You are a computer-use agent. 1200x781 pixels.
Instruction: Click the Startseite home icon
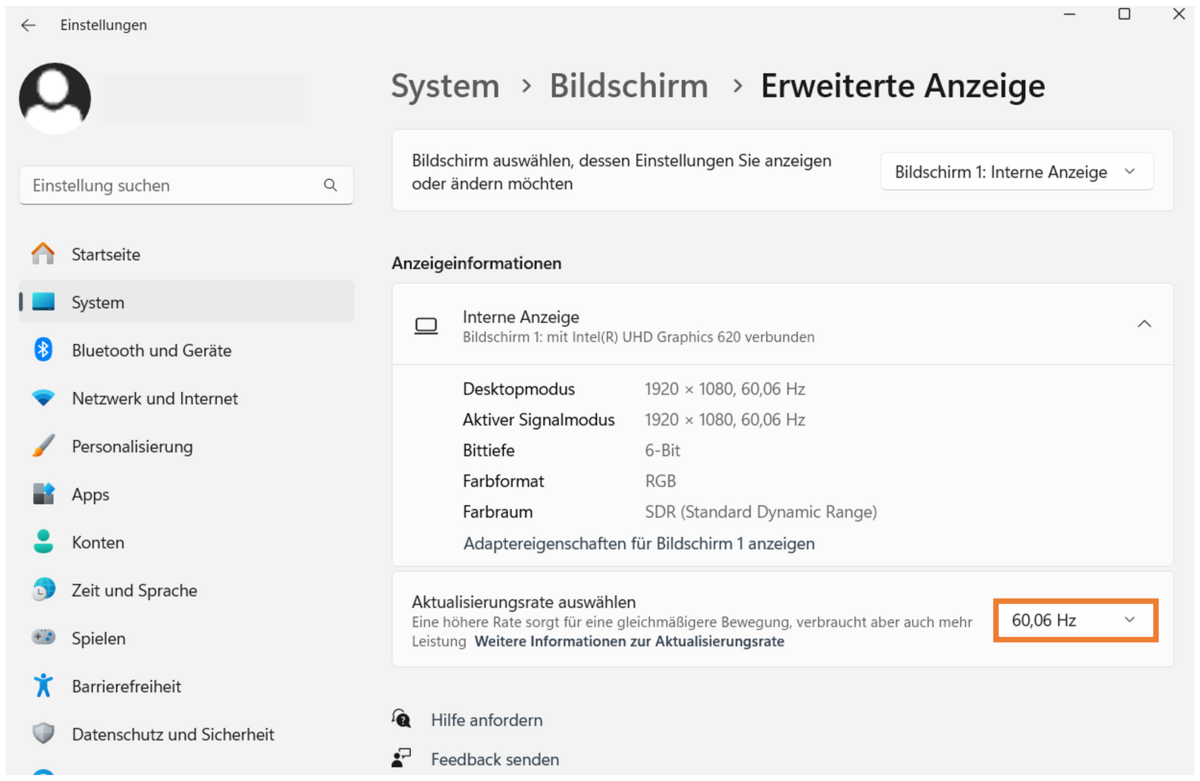click(x=43, y=254)
